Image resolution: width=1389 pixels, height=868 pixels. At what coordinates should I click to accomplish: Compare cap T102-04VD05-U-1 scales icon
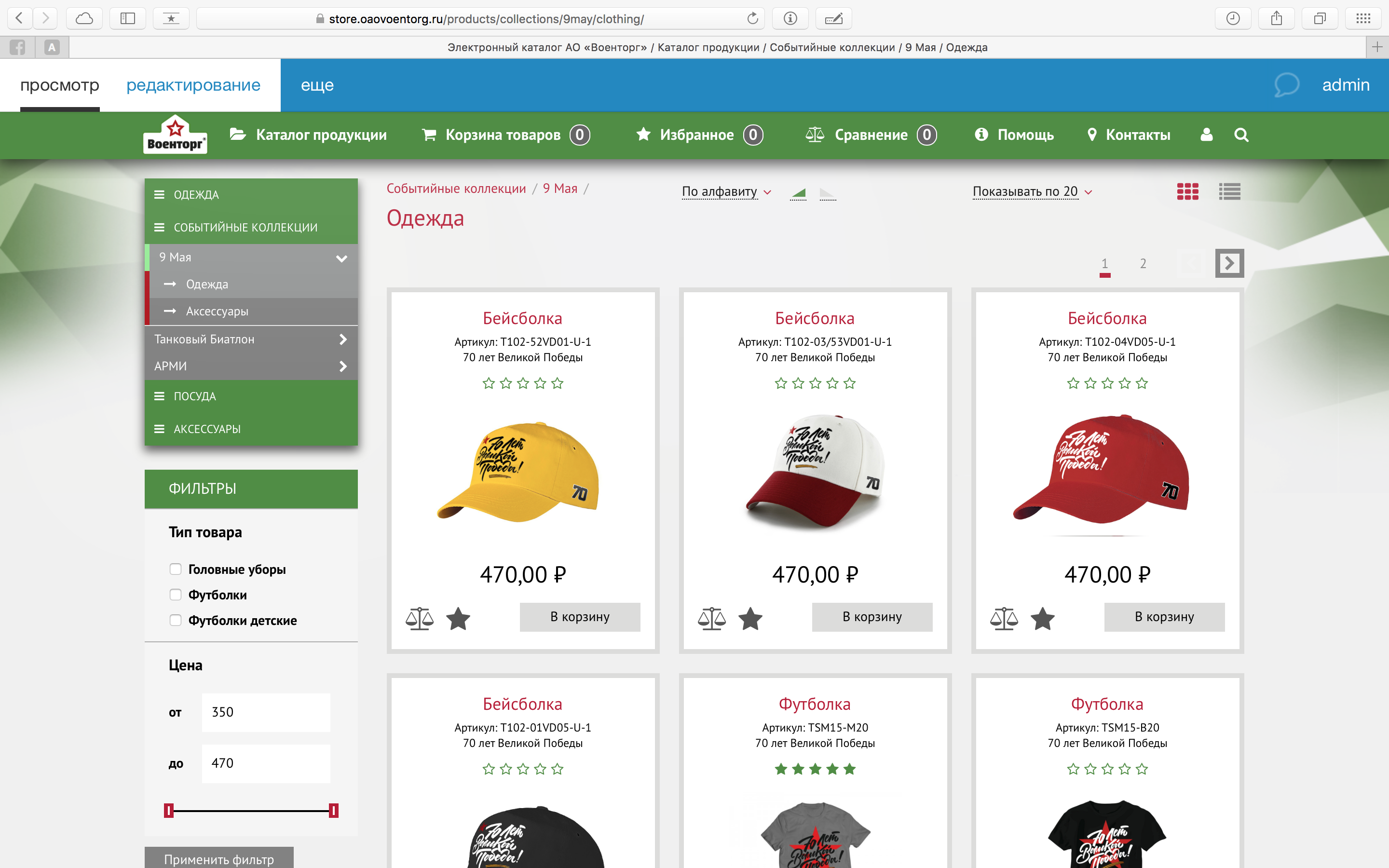(x=1004, y=618)
